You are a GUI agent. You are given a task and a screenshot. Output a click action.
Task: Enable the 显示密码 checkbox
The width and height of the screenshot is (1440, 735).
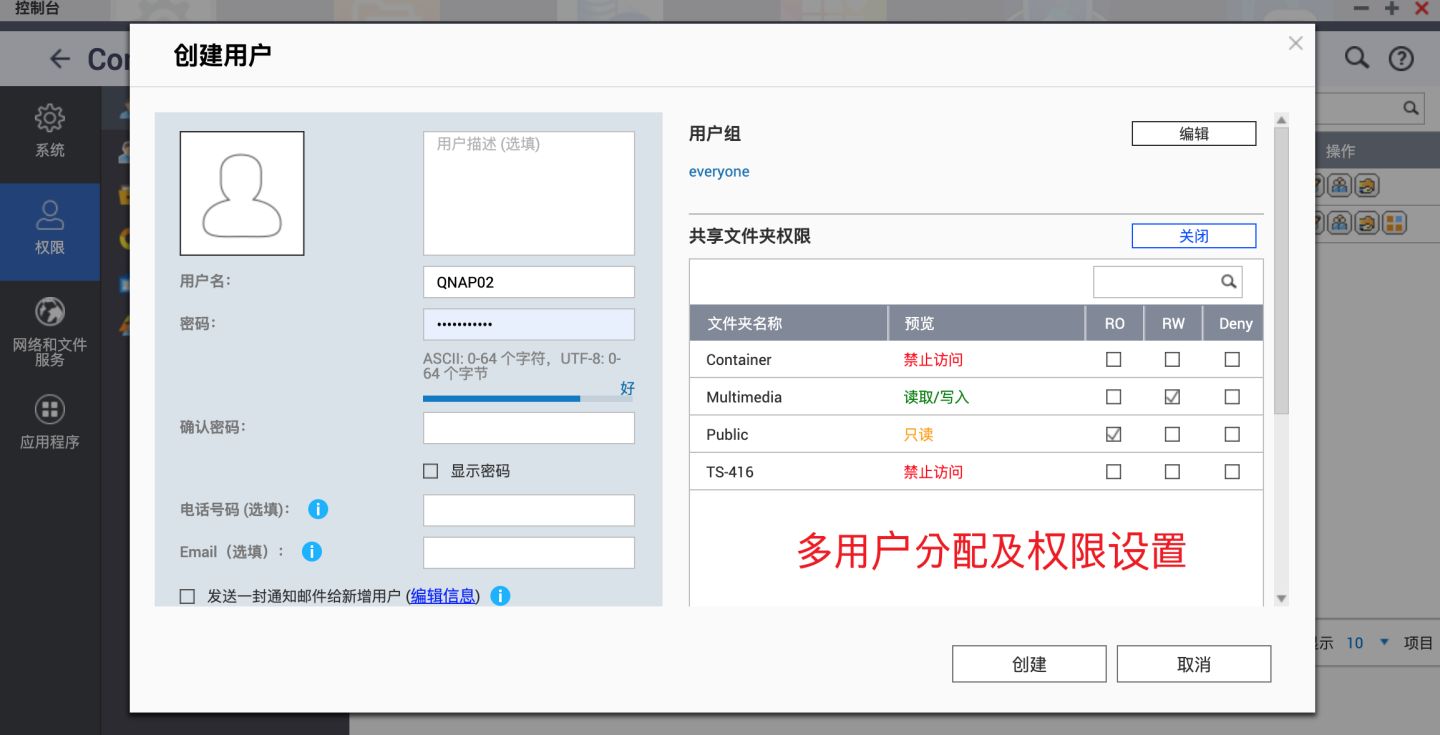[x=430, y=470]
